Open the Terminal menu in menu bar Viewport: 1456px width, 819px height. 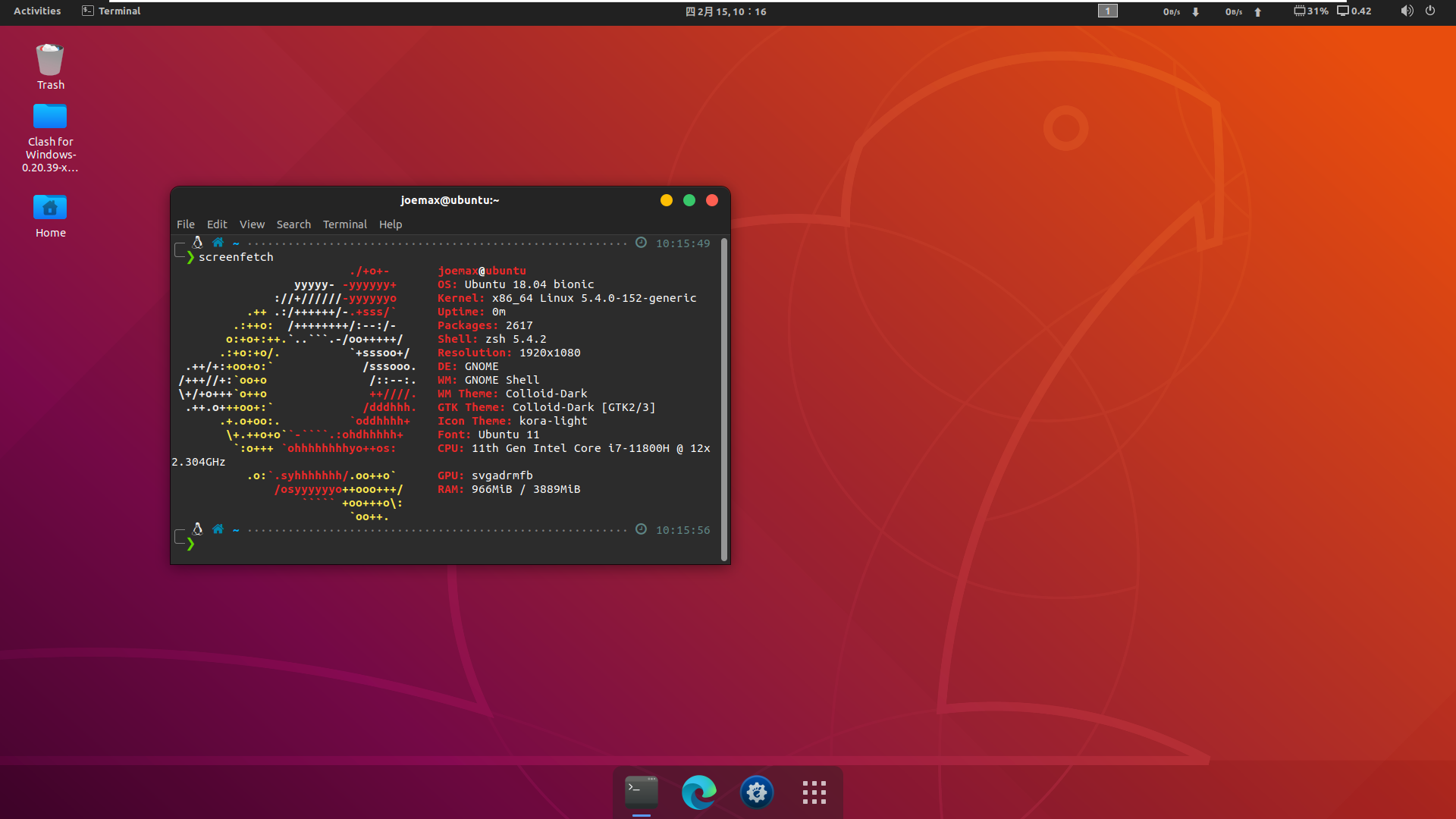[x=345, y=224]
